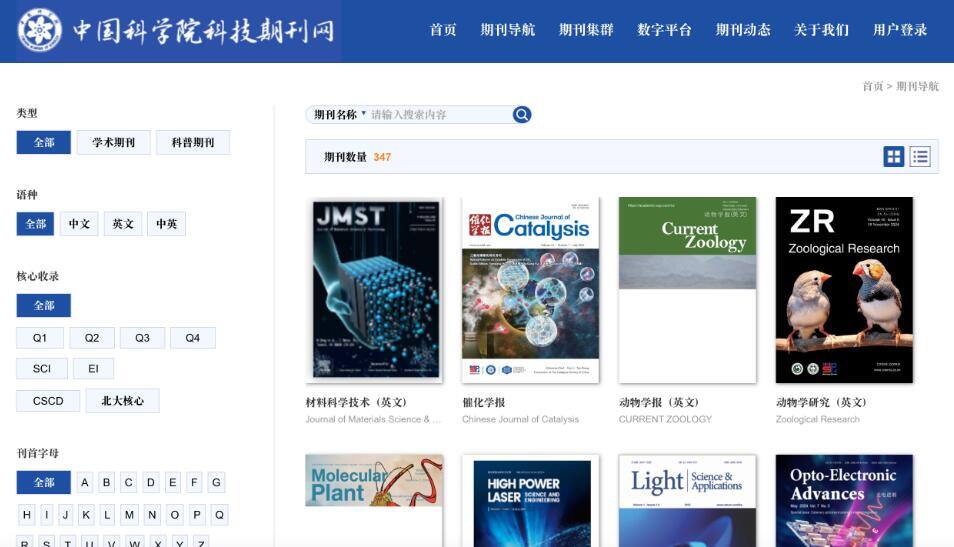Filter journals by letter Q
This screenshot has height=547, width=954.
[x=219, y=515]
